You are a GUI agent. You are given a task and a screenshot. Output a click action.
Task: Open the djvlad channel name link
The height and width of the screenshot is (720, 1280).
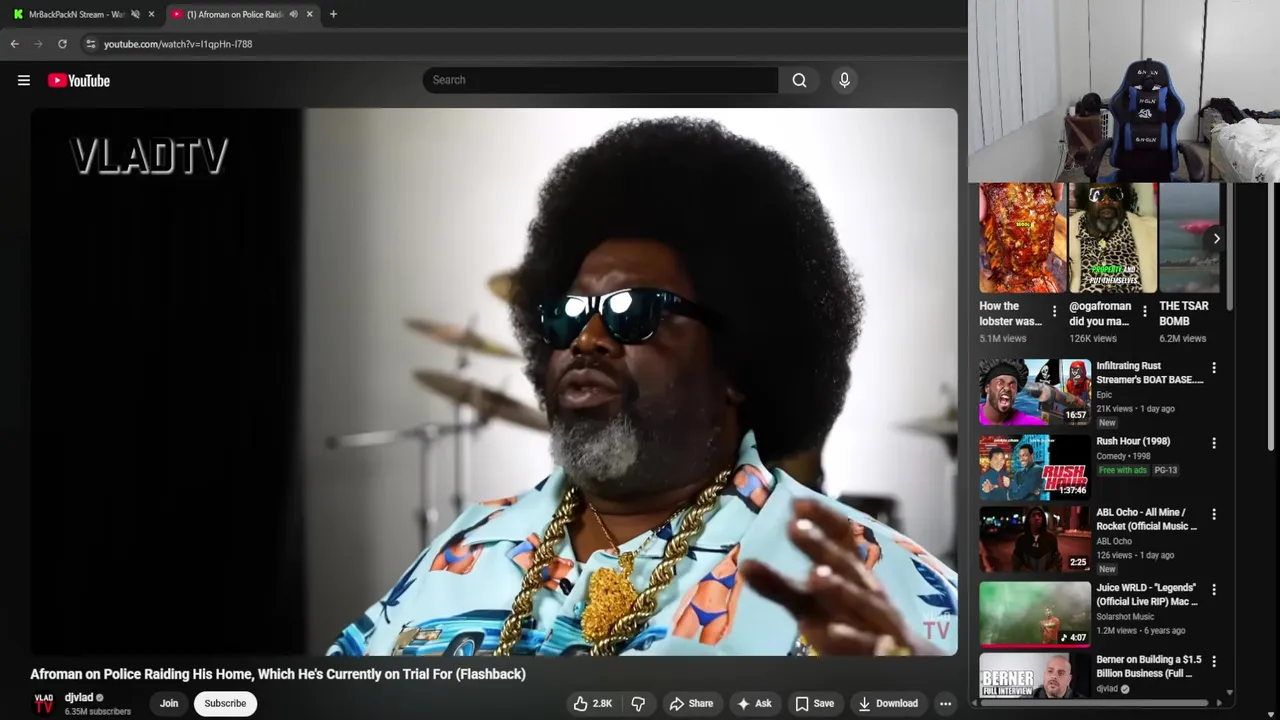(x=79, y=698)
